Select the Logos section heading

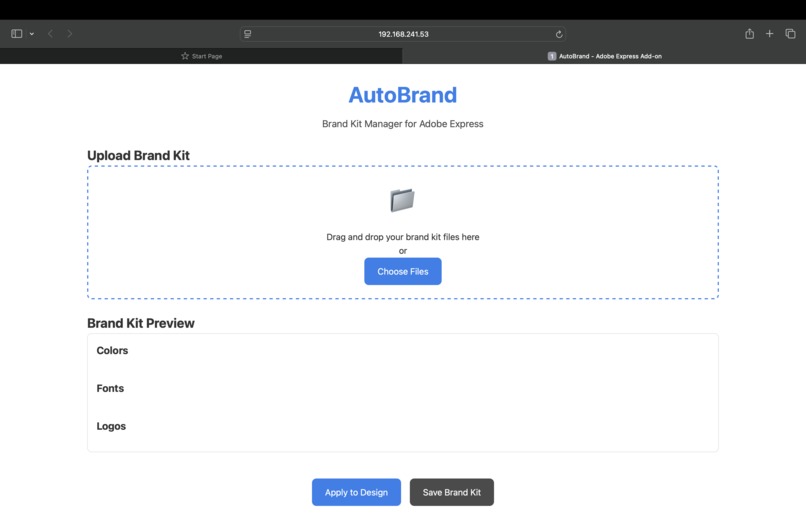111,426
